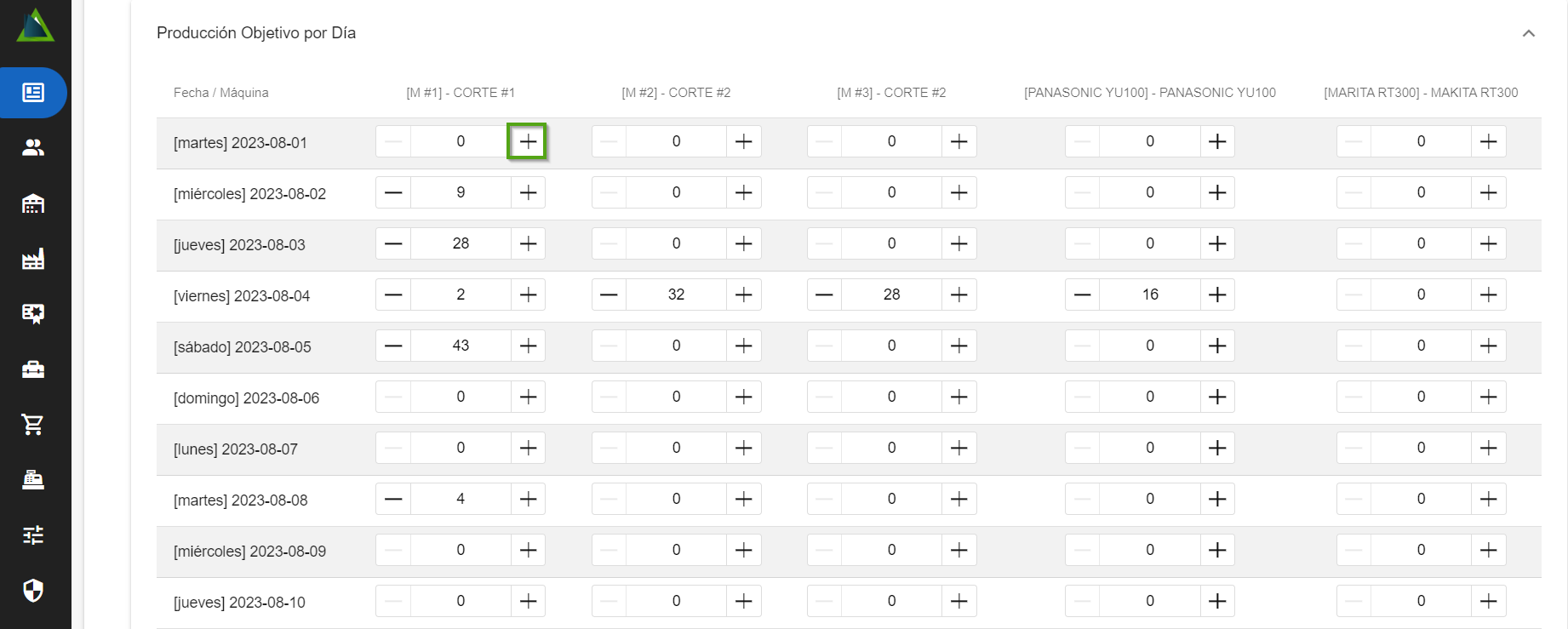The image size is (1568, 629).
Task: Click the shopping cart sidebar icon
Action: 33,425
